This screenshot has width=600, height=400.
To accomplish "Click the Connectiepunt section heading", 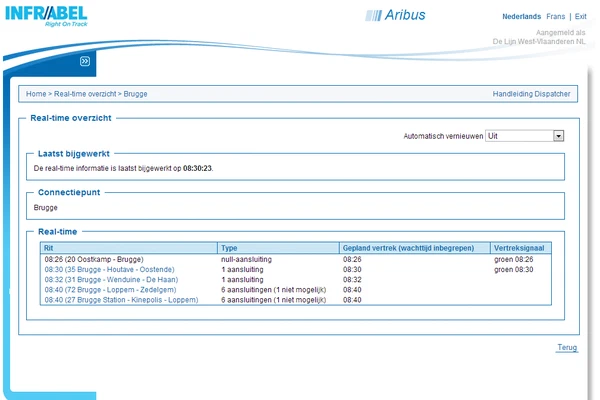I will pyautogui.click(x=69, y=192).
